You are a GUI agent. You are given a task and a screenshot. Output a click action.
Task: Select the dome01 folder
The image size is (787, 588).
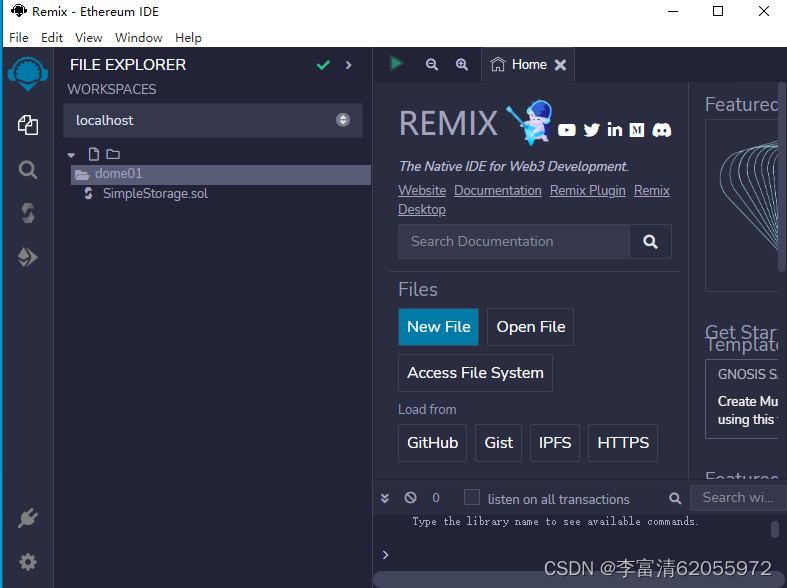(x=221, y=174)
